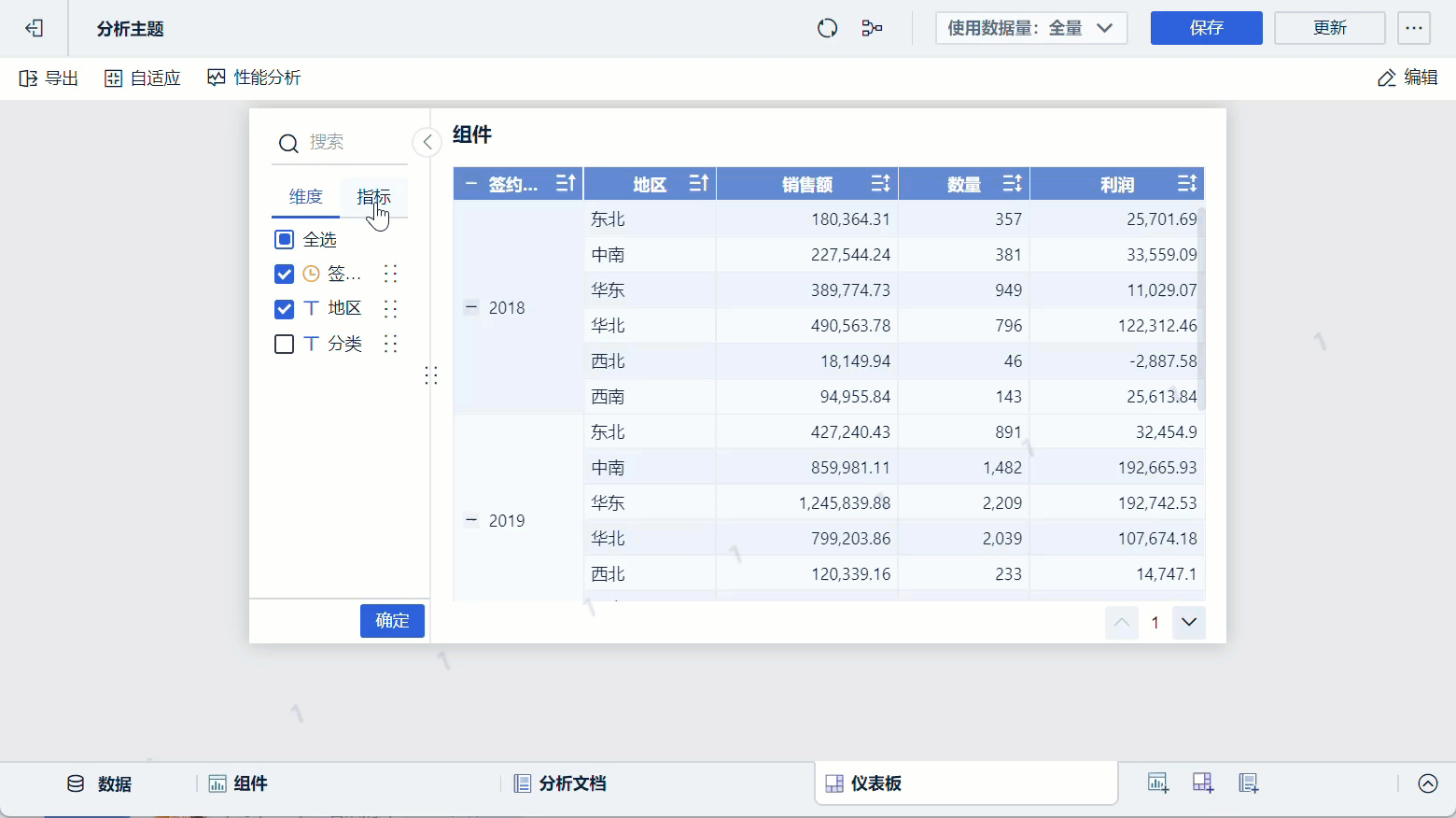This screenshot has width=1456, height=818.
Task: Click the 分析主题 title text
Action: pos(131,29)
